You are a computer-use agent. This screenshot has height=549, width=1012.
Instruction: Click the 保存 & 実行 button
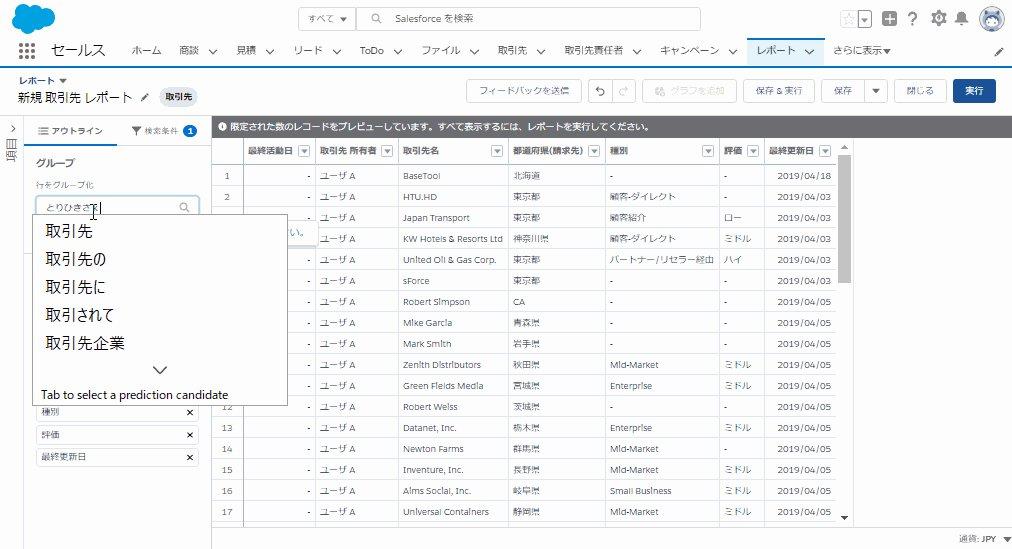pos(778,91)
